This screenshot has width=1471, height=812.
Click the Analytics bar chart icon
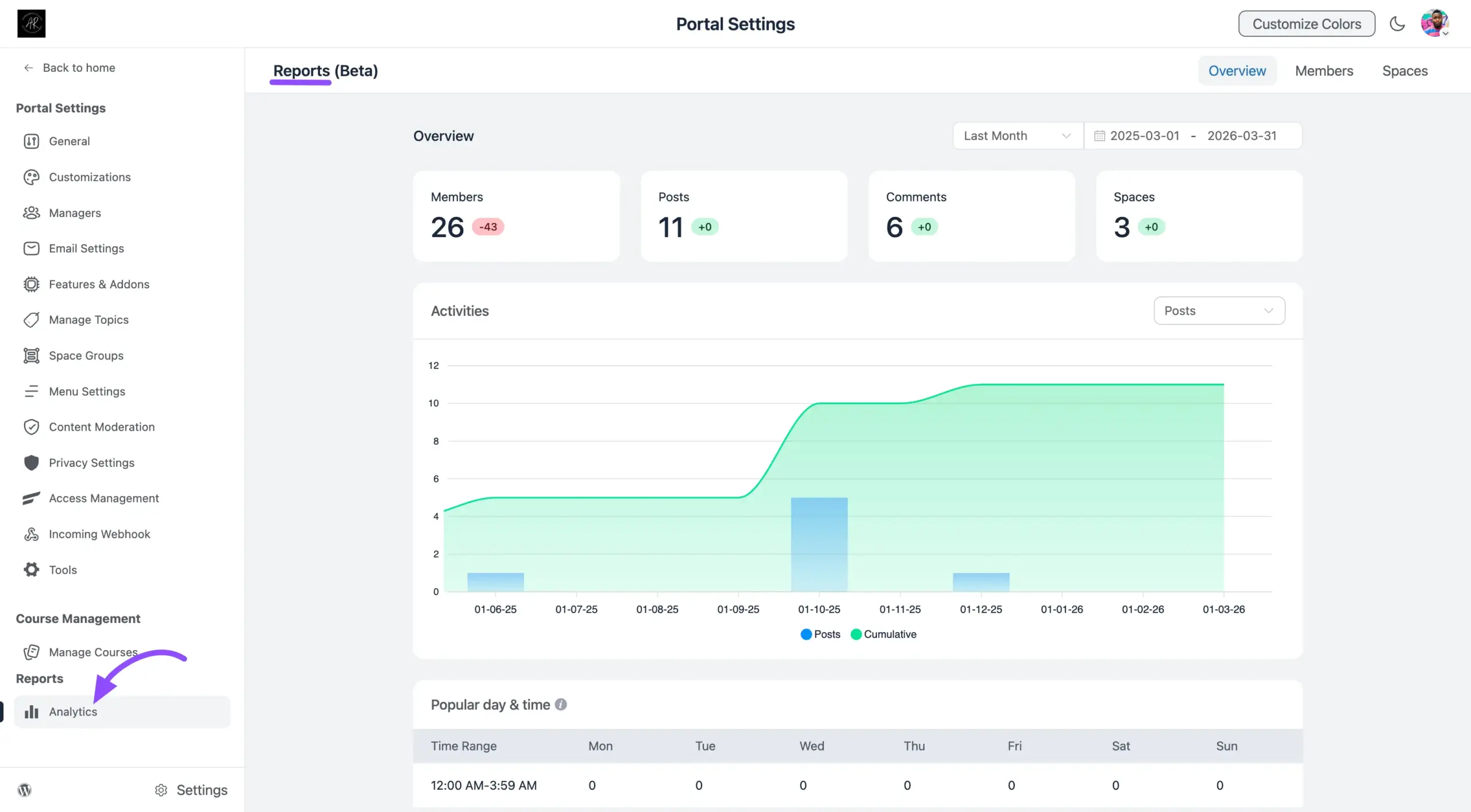(x=31, y=712)
